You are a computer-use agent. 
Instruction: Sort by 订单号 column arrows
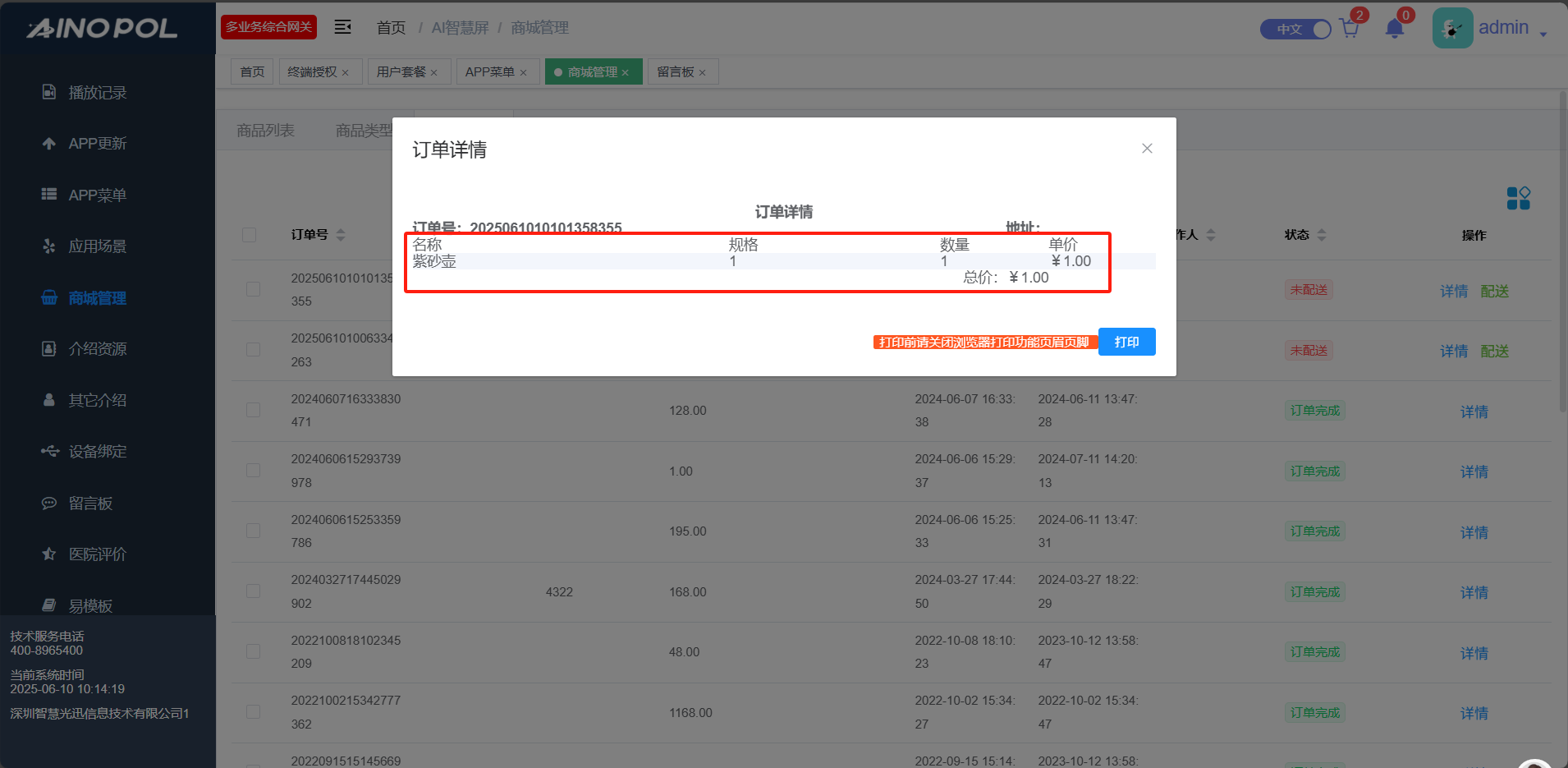pos(341,235)
